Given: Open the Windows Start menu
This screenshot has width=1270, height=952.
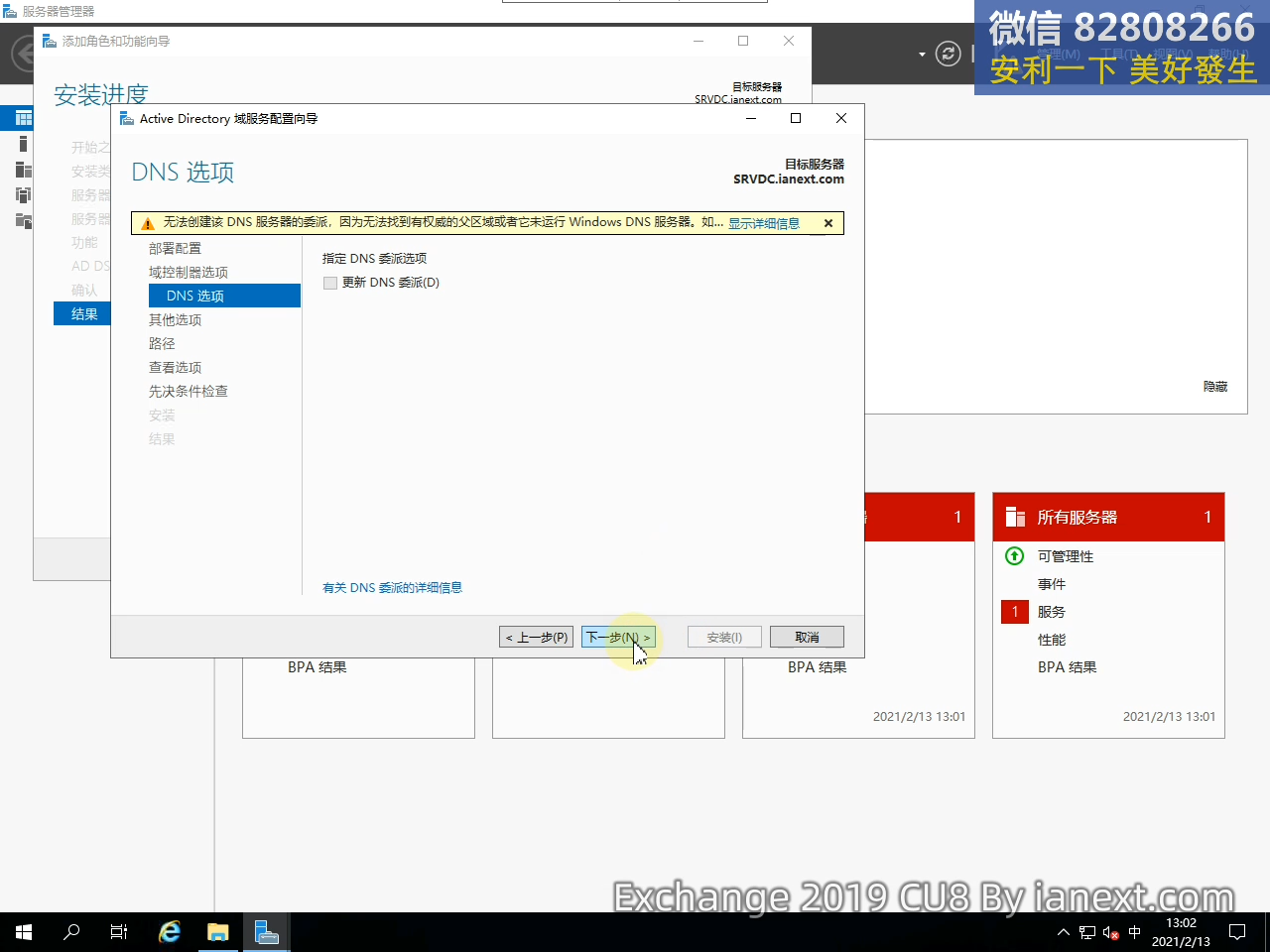Looking at the screenshot, I should pyautogui.click(x=24, y=932).
